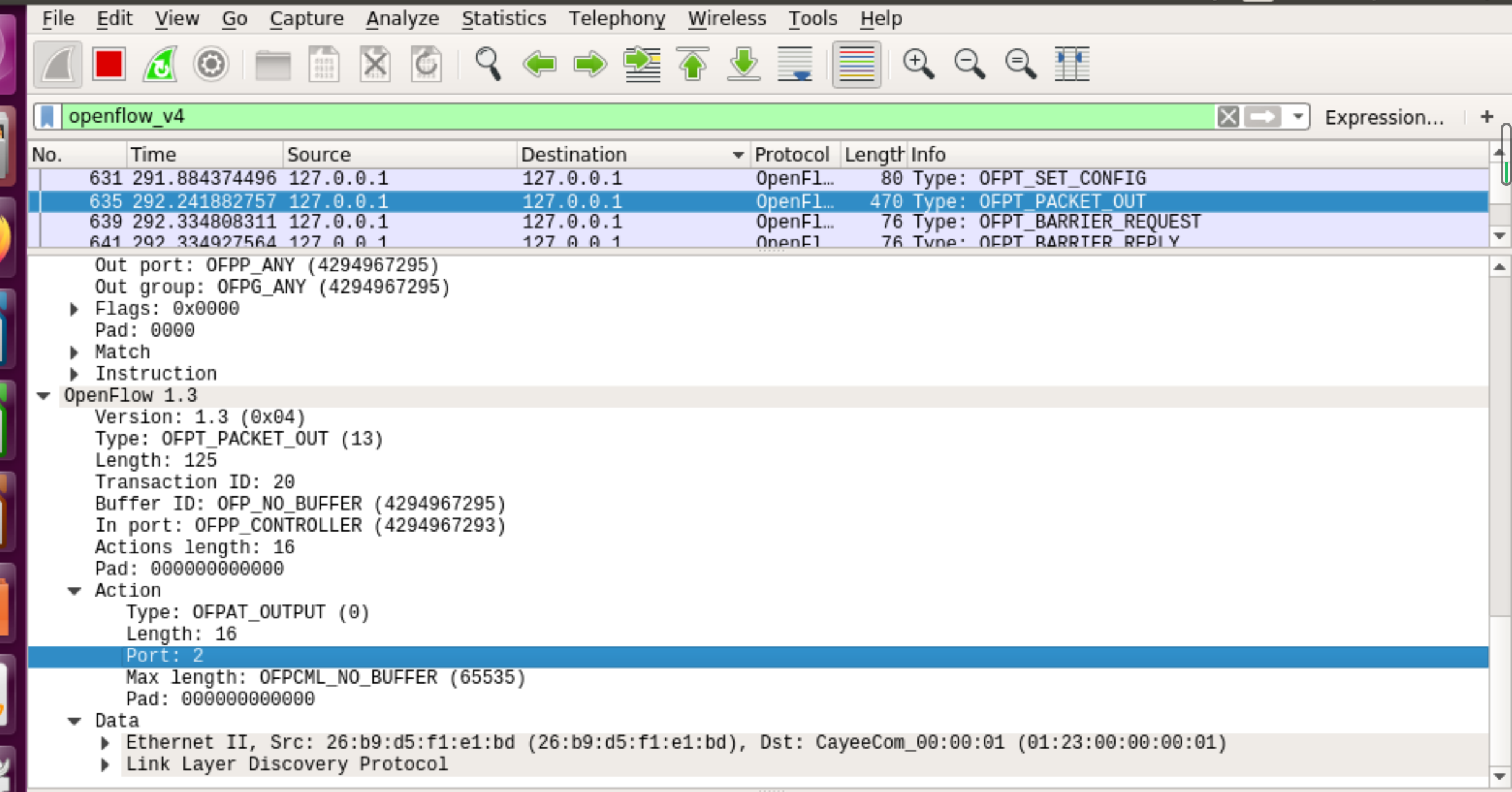Click the zoom in magnifier icon
1512x792 pixels.
point(917,64)
